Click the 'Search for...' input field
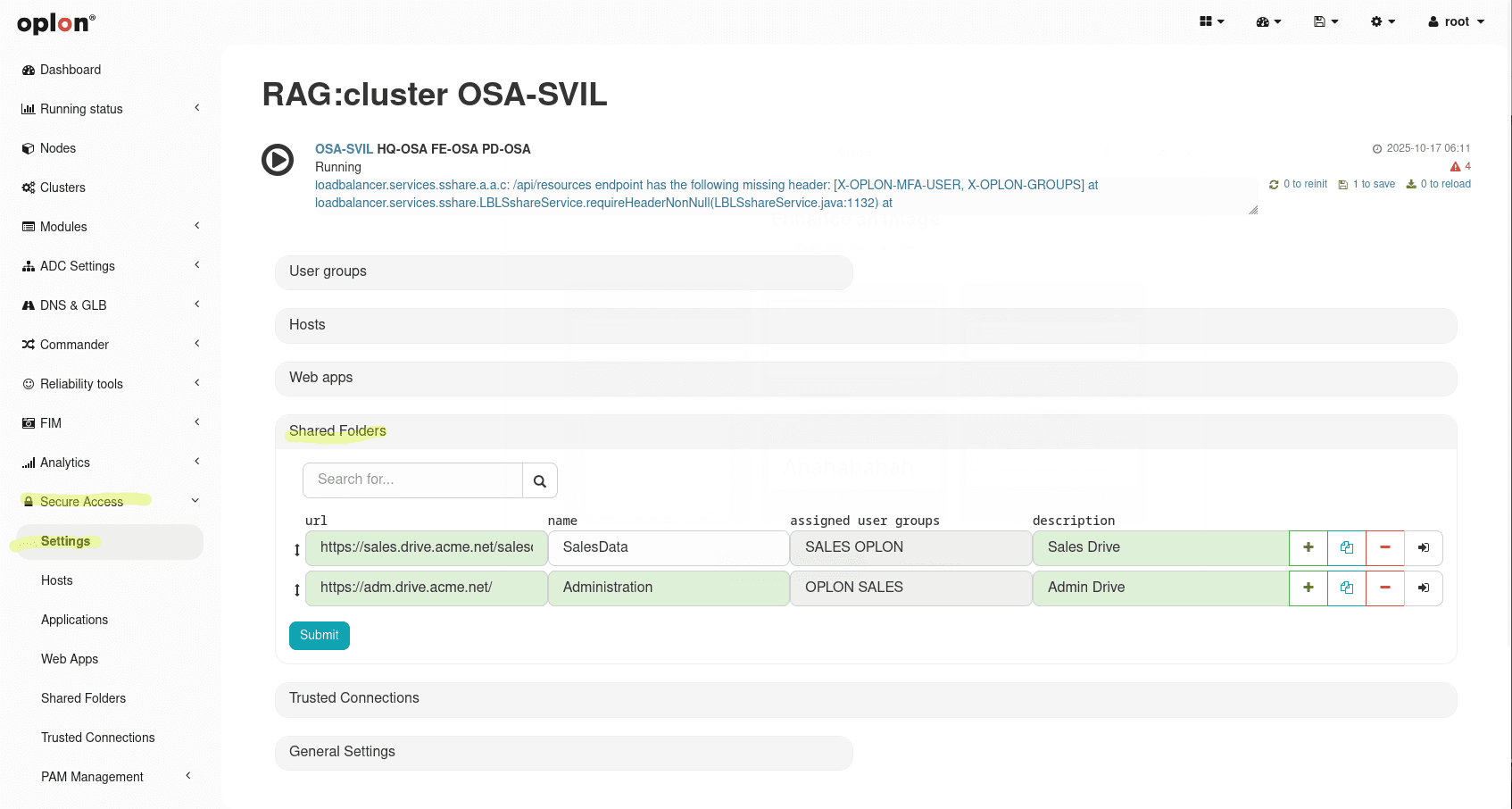This screenshot has height=809, width=1512. coord(412,480)
